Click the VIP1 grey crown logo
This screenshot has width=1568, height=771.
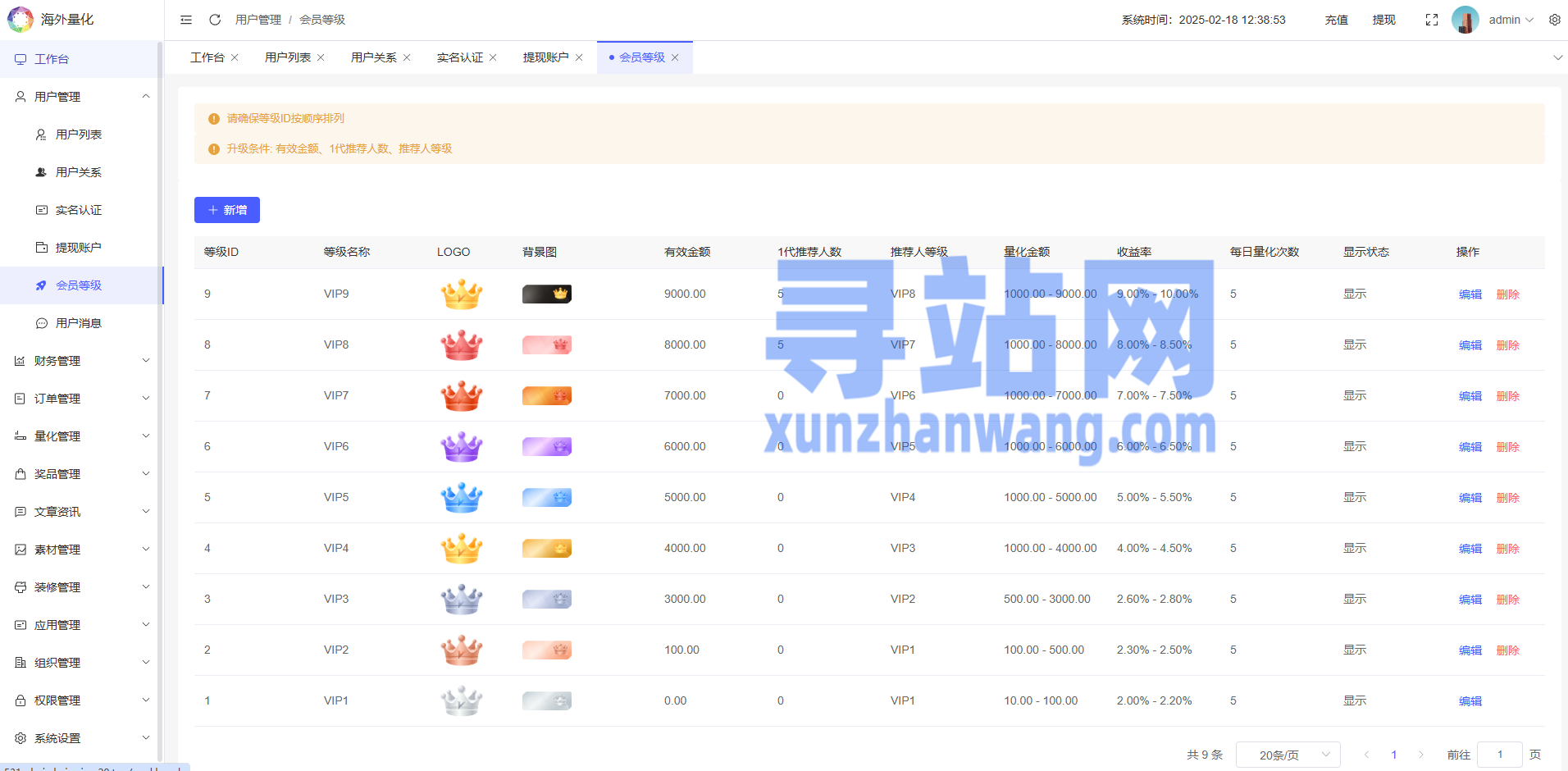coord(462,700)
